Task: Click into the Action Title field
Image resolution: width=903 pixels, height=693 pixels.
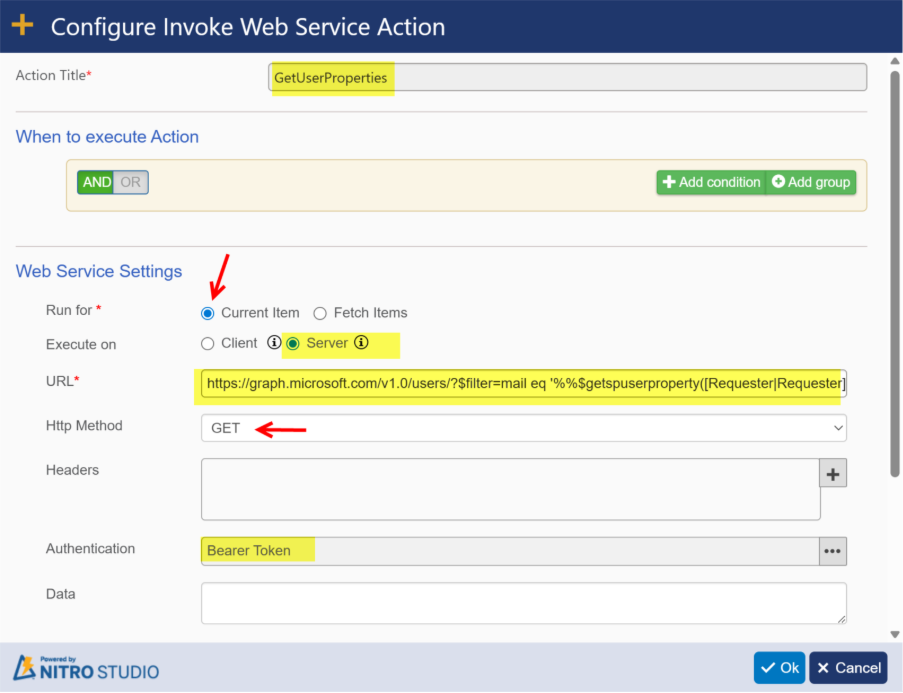Action: click(567, 78)
